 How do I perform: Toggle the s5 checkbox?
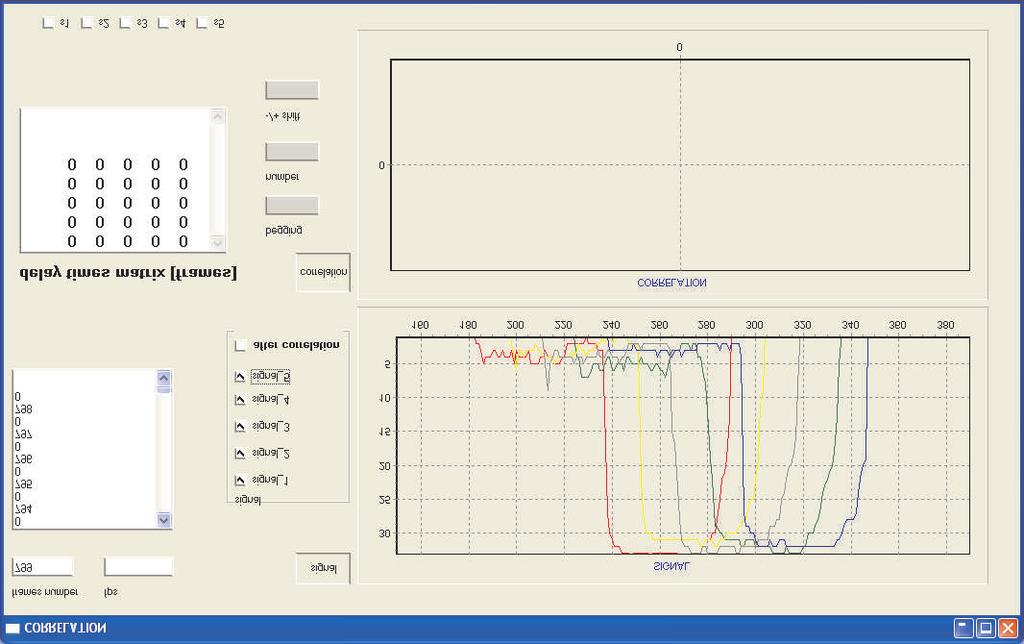tap(202, 23)
